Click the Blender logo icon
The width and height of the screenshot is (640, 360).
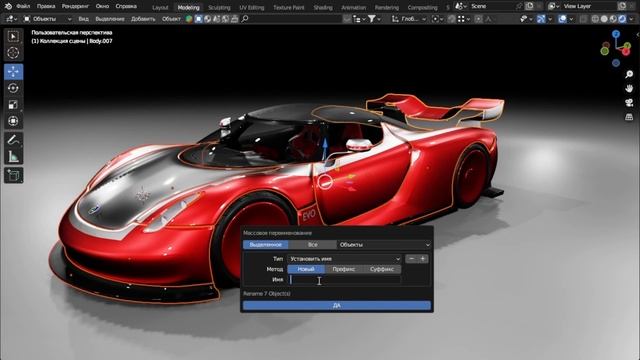[x=8, y=6]
